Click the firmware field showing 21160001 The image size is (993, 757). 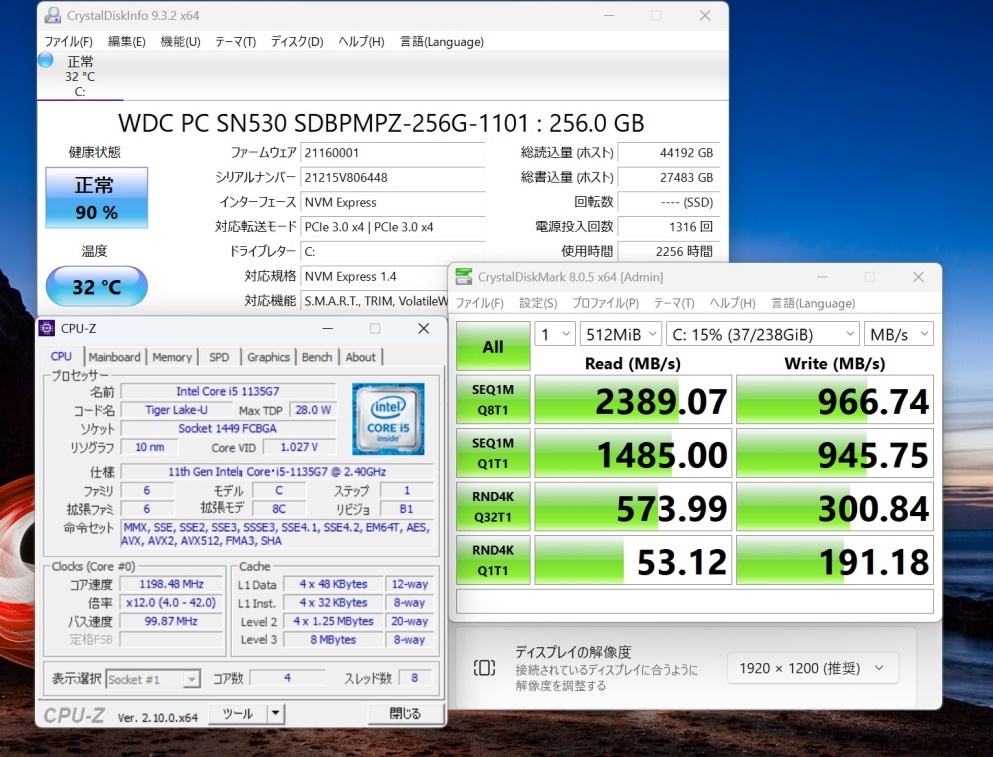(393, 153)
